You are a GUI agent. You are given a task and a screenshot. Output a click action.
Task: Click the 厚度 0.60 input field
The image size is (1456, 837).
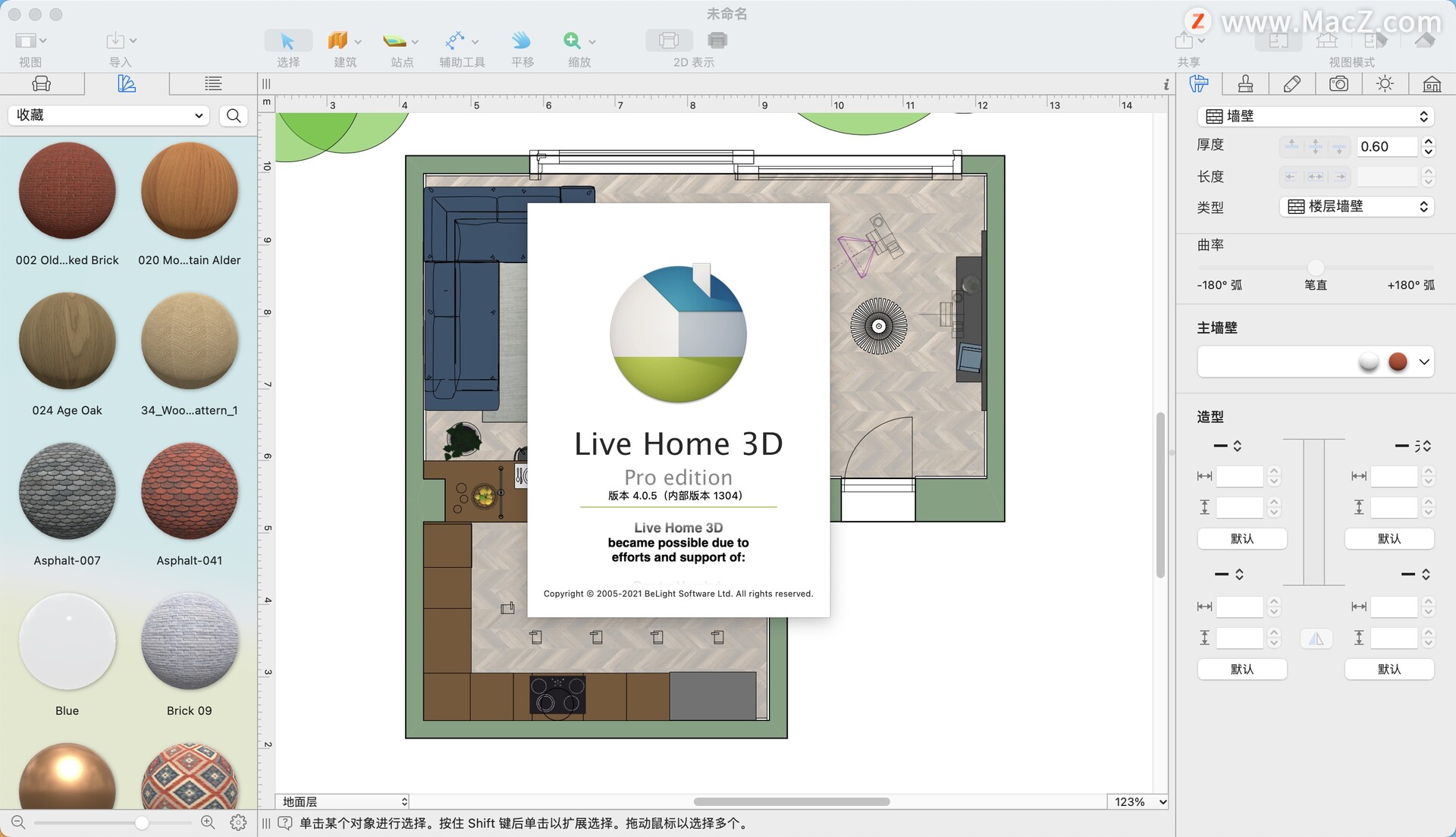[x=1387, y=146]
